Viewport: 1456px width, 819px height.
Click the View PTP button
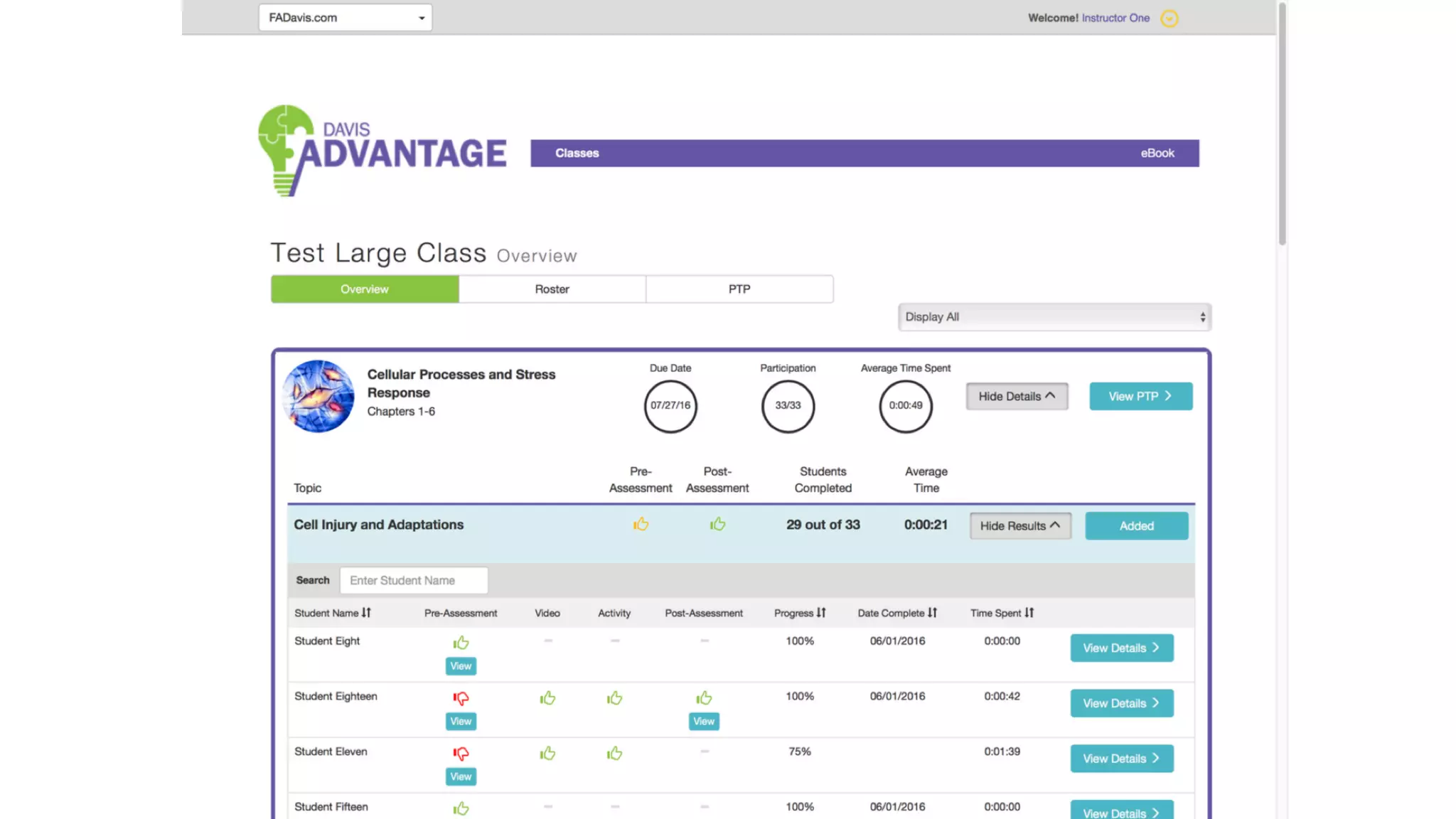(x=1140, y=397)
